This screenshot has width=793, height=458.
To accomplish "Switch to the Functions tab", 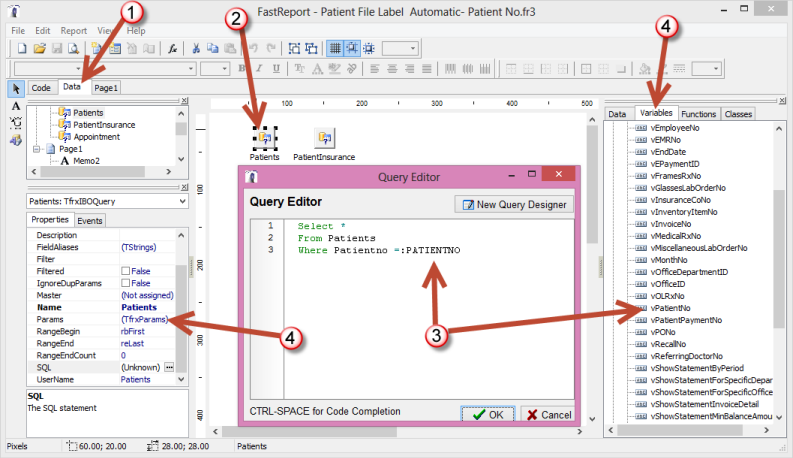I will pos(698,114).
